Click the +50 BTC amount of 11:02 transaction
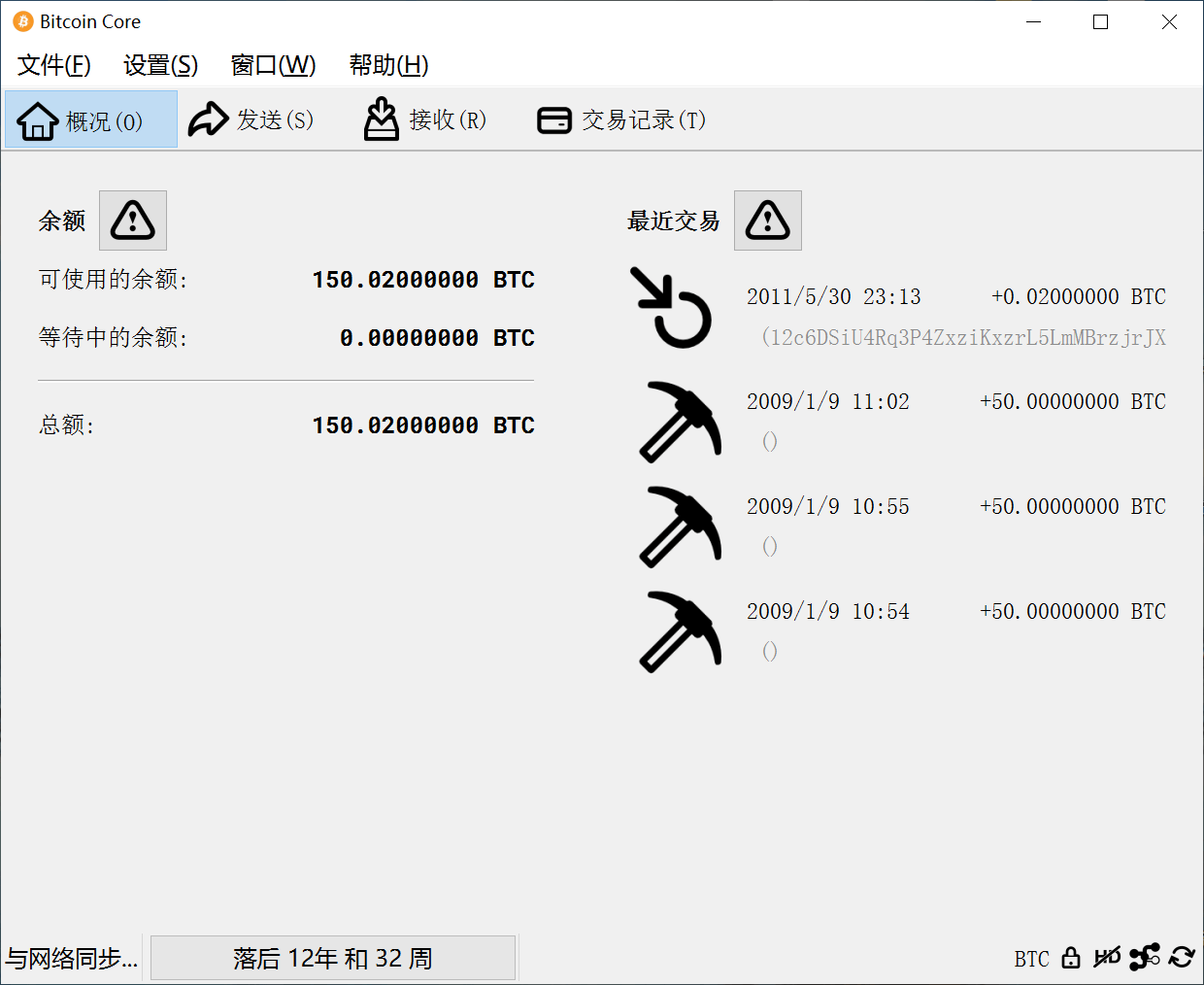Image resolution: width=1204 pixels, height=985 pixels. pyautogui.click(x=1073, y=401)
